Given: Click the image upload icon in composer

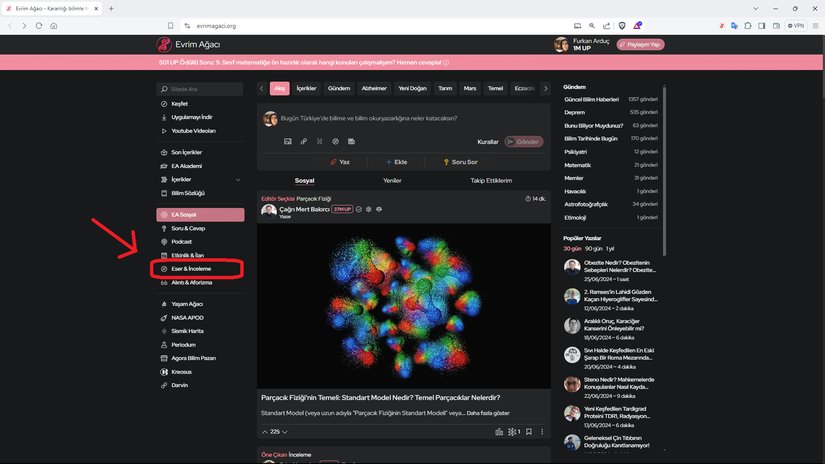Looking at the screenshot, I should (x=287, y=141).
